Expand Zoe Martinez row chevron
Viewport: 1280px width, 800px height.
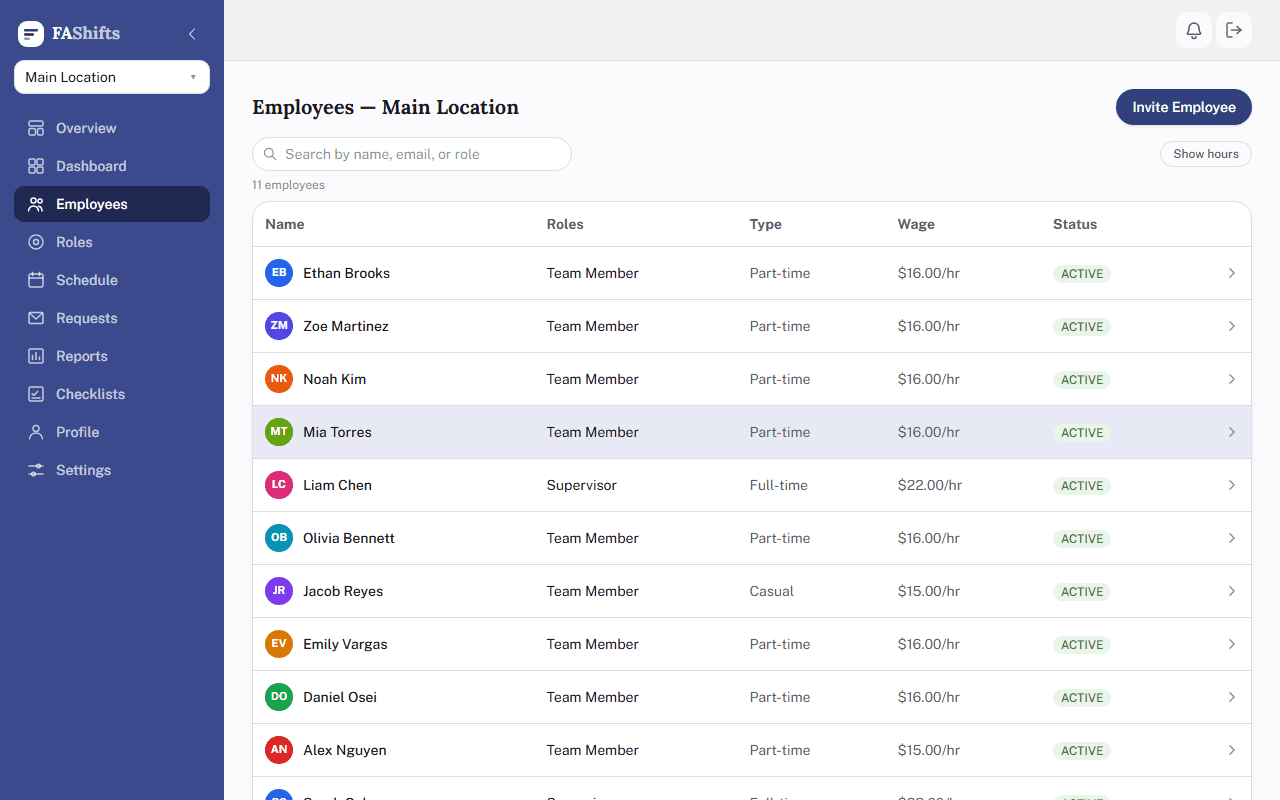click(1232, 326)
